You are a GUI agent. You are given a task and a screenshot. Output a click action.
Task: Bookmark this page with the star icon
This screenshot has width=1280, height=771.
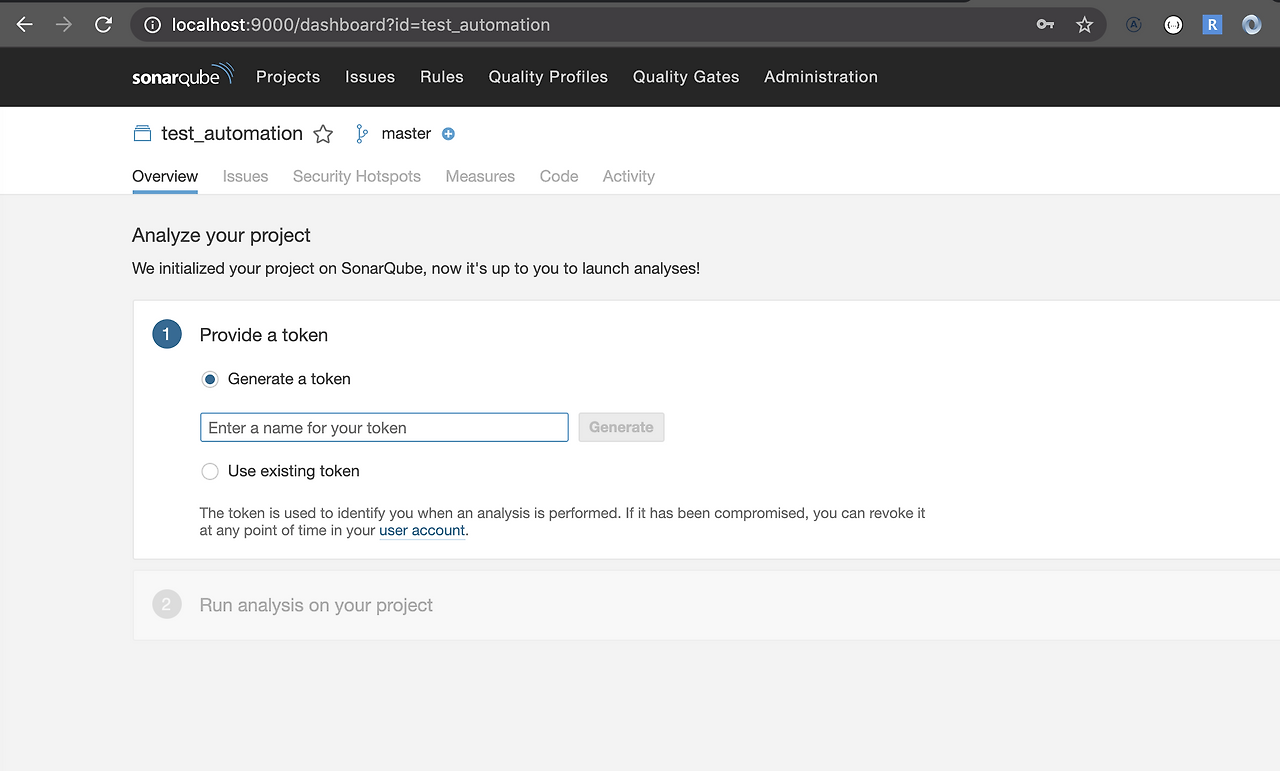1084,25
